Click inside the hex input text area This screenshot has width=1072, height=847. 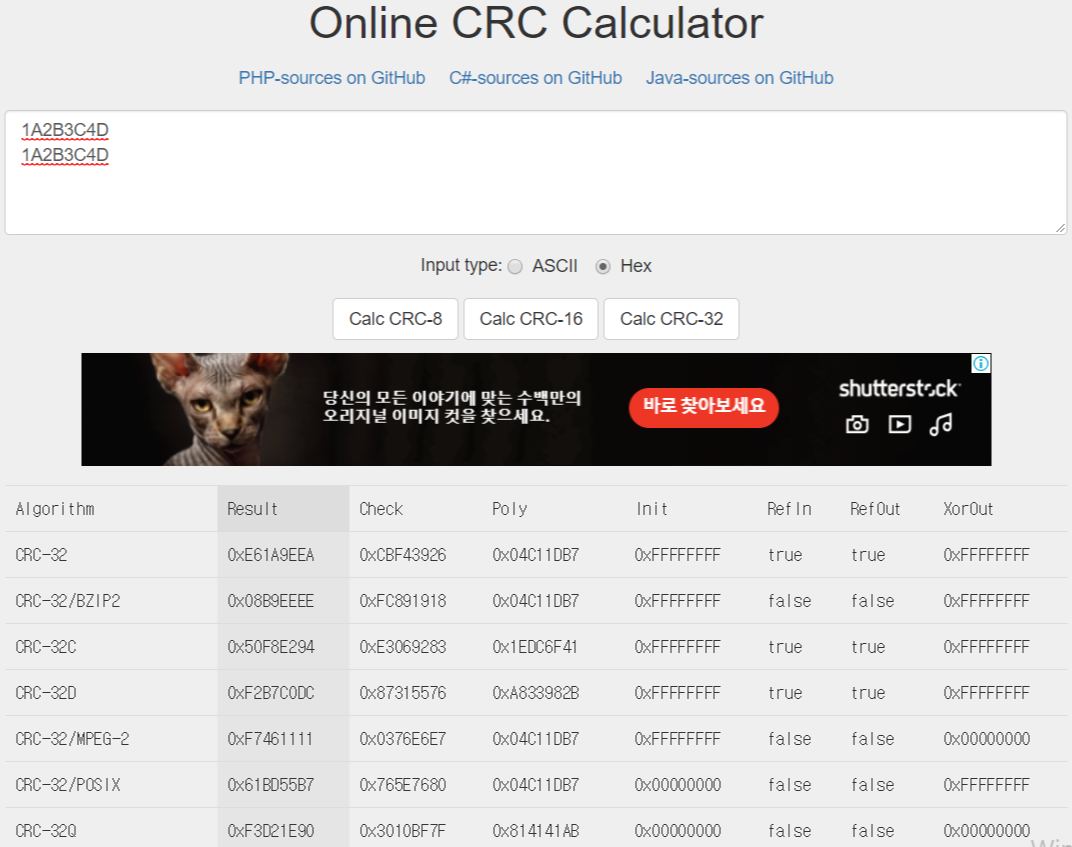coord(536,173)
